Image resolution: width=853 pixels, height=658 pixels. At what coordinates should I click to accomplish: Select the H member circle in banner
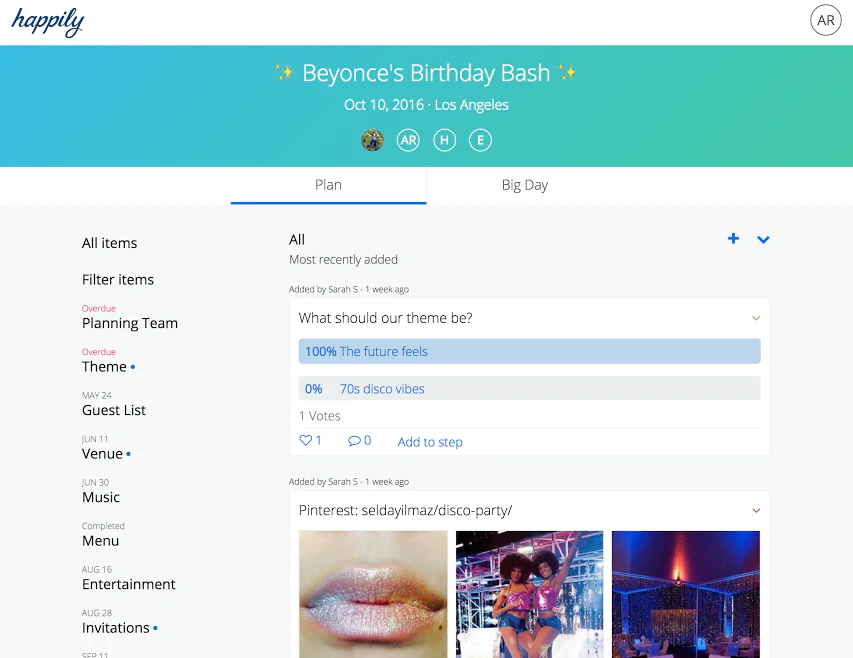pos(444,140)
